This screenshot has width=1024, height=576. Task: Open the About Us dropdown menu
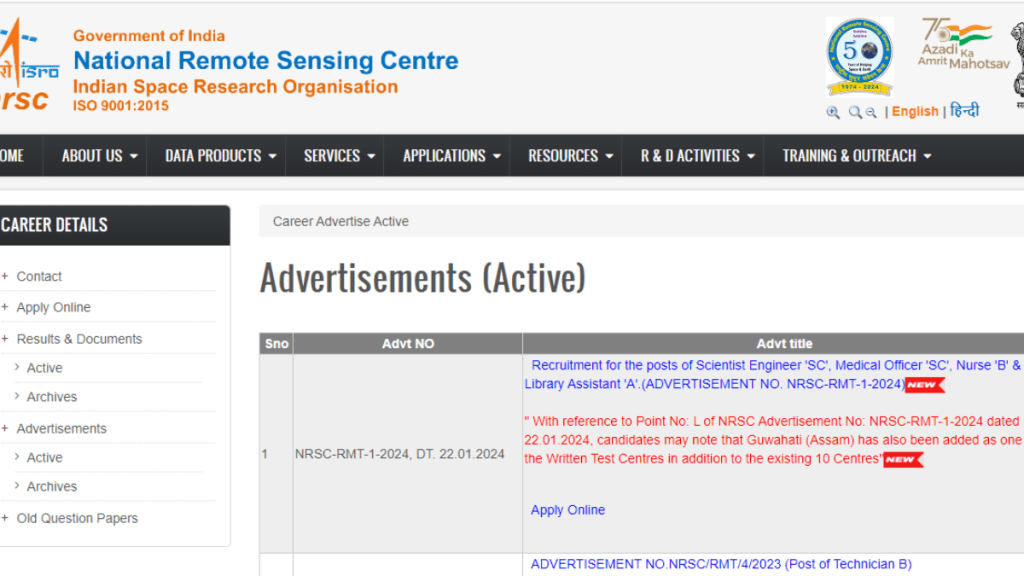(x=99, y=156)
